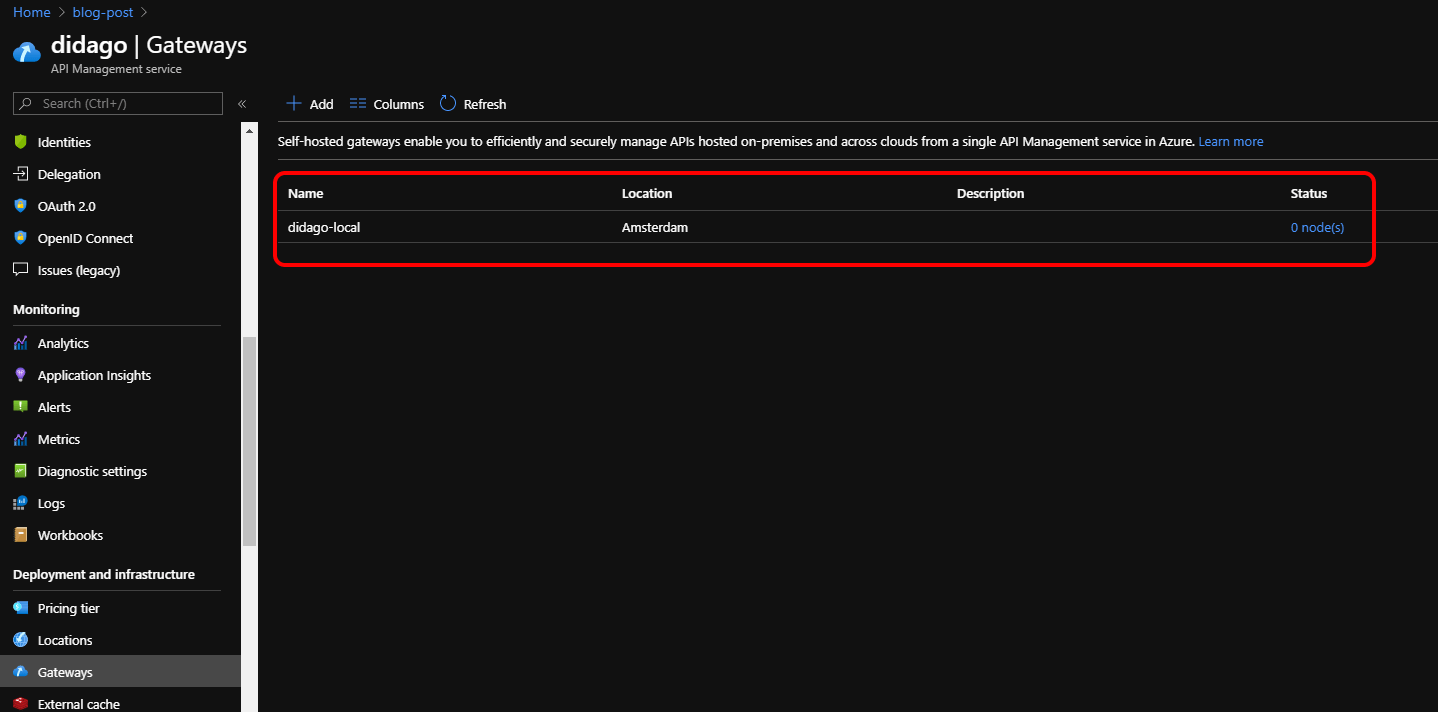Select the Delegation icon

(67, 173)
